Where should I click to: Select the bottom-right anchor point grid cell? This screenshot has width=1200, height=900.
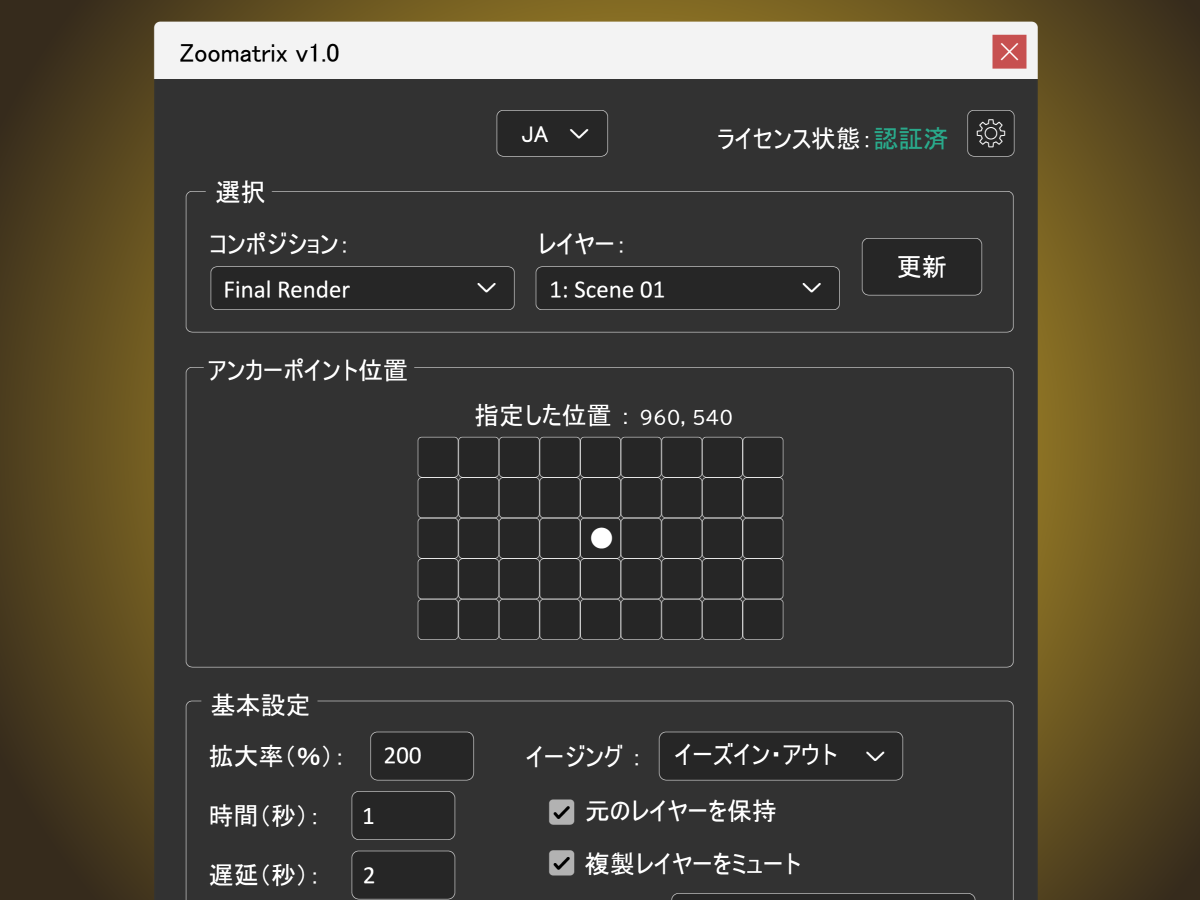coord(763,619)
